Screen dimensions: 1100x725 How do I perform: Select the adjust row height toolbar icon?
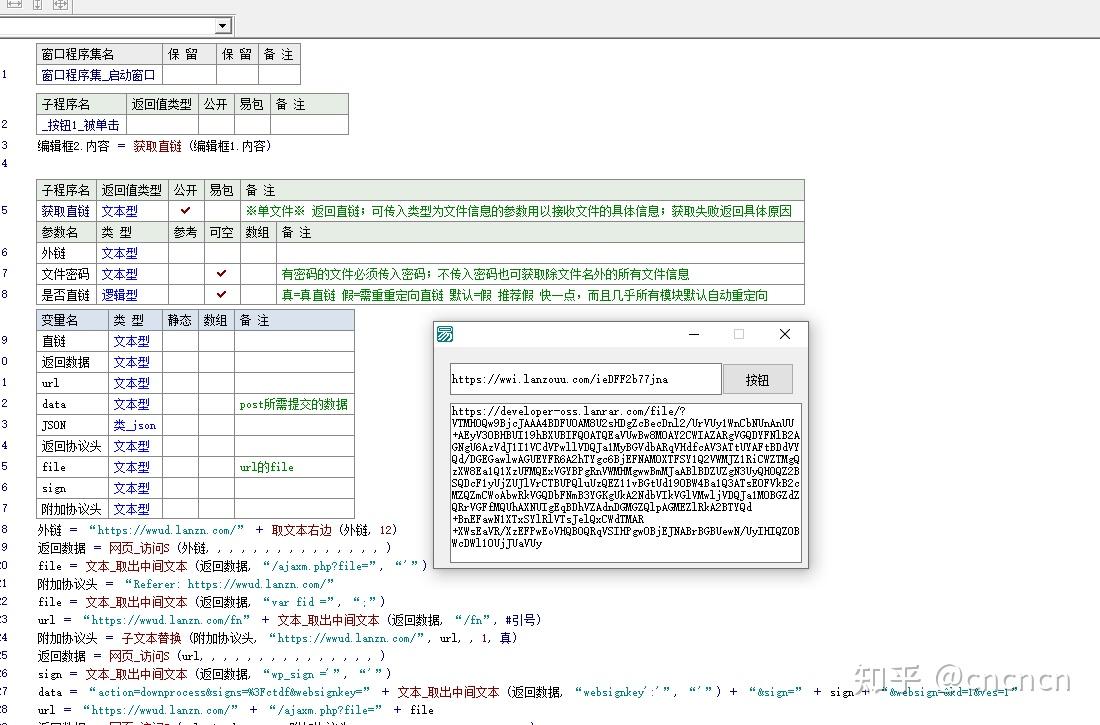point(37,5)
